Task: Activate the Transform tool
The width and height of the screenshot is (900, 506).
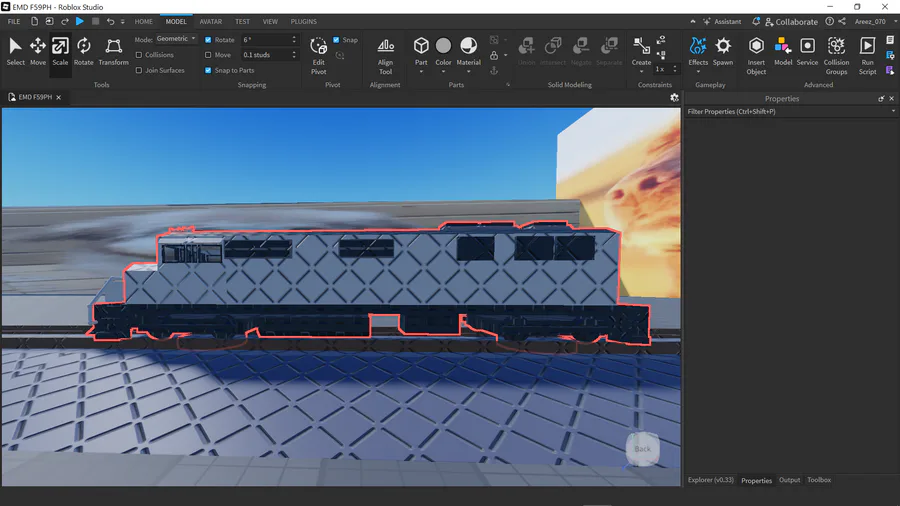Action: [x=113, y=52]
